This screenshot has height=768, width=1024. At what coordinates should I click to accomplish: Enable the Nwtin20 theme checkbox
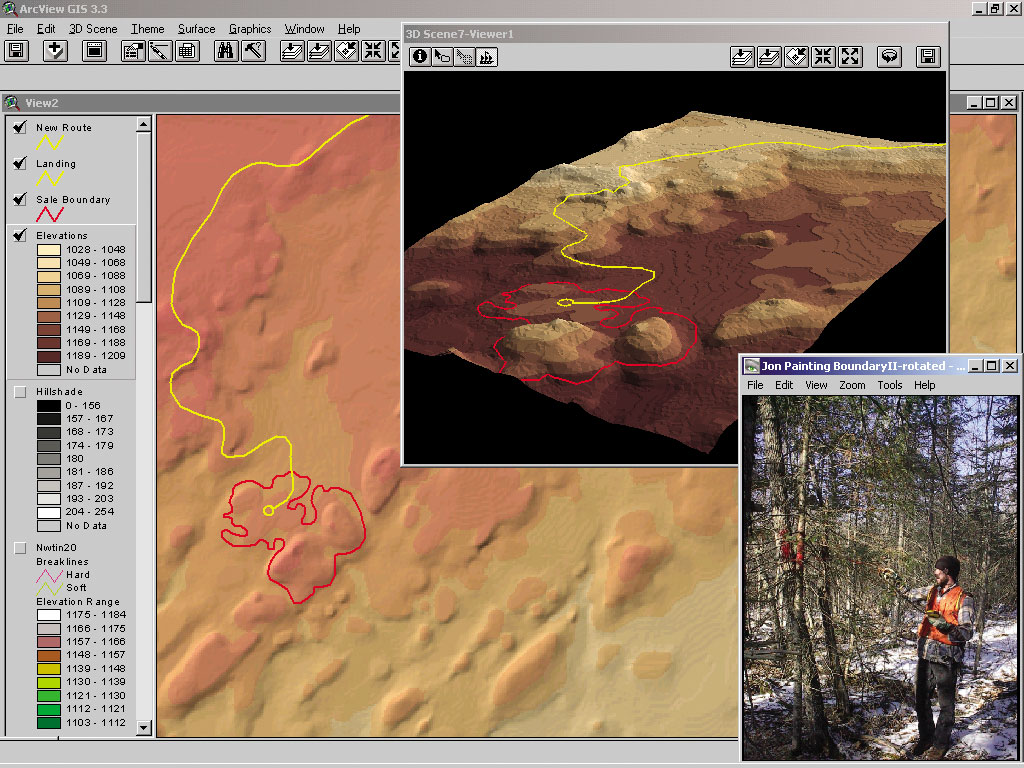pos(20,548)
